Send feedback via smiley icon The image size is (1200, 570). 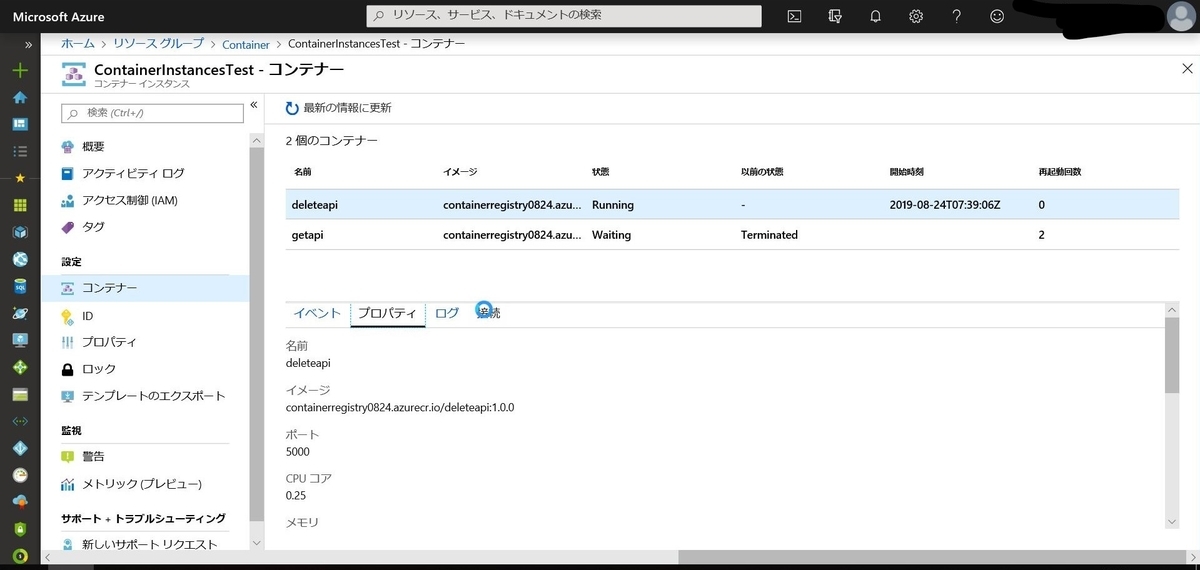click(997, 16)
